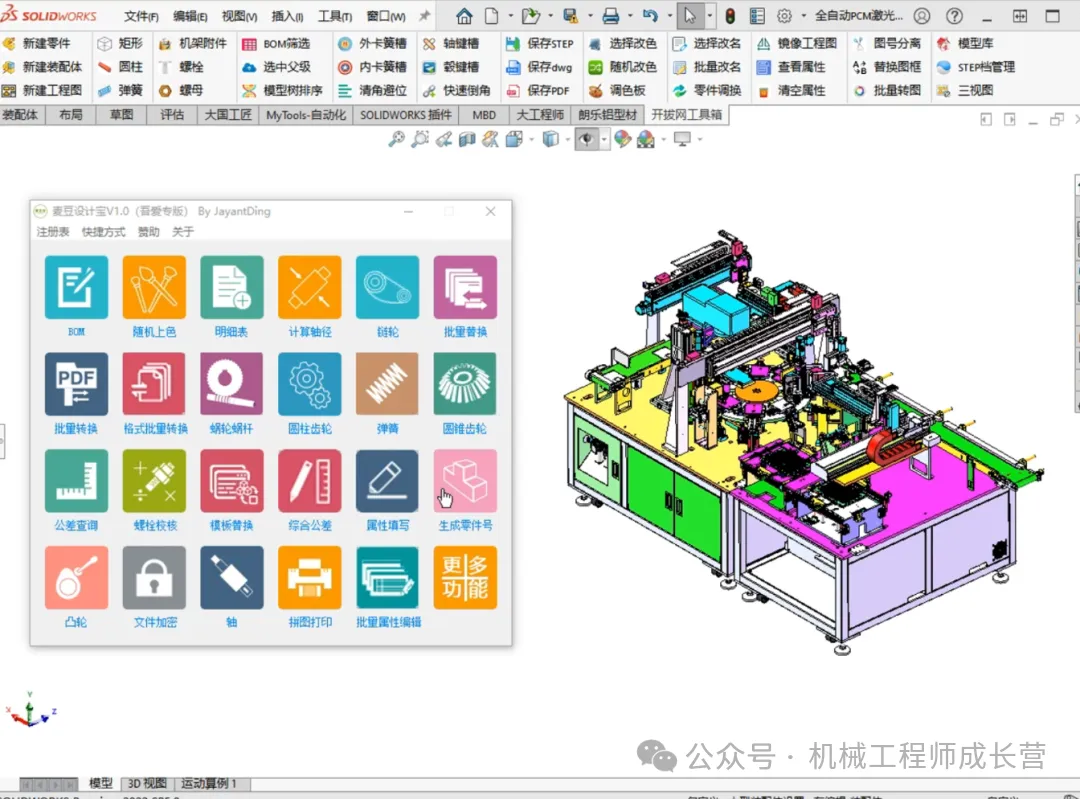
Task: Toggle the hide/show items eye button
Action: pyautogui.click(x=586, y=140)
